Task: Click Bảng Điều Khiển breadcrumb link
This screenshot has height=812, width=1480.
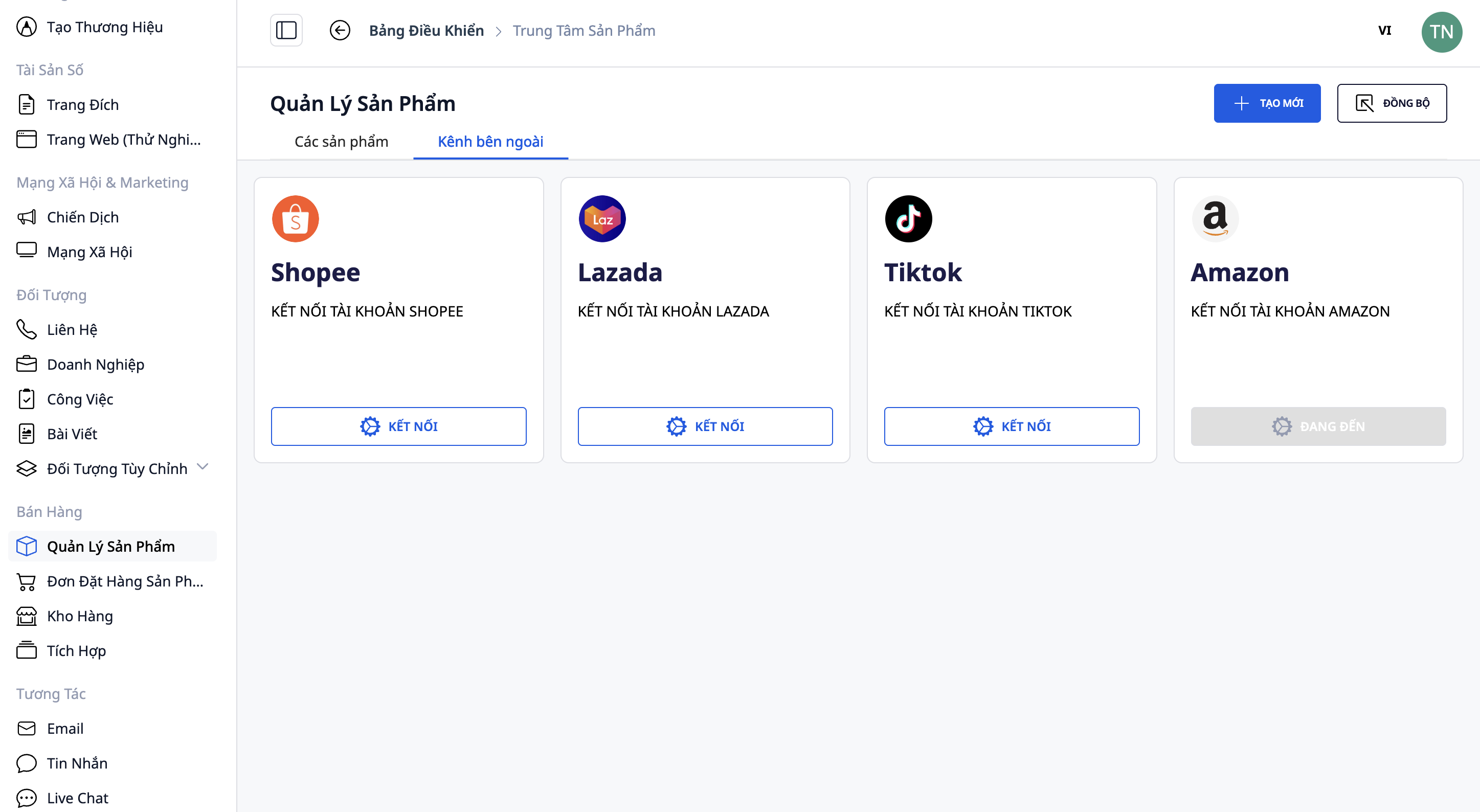Action: 427,31
